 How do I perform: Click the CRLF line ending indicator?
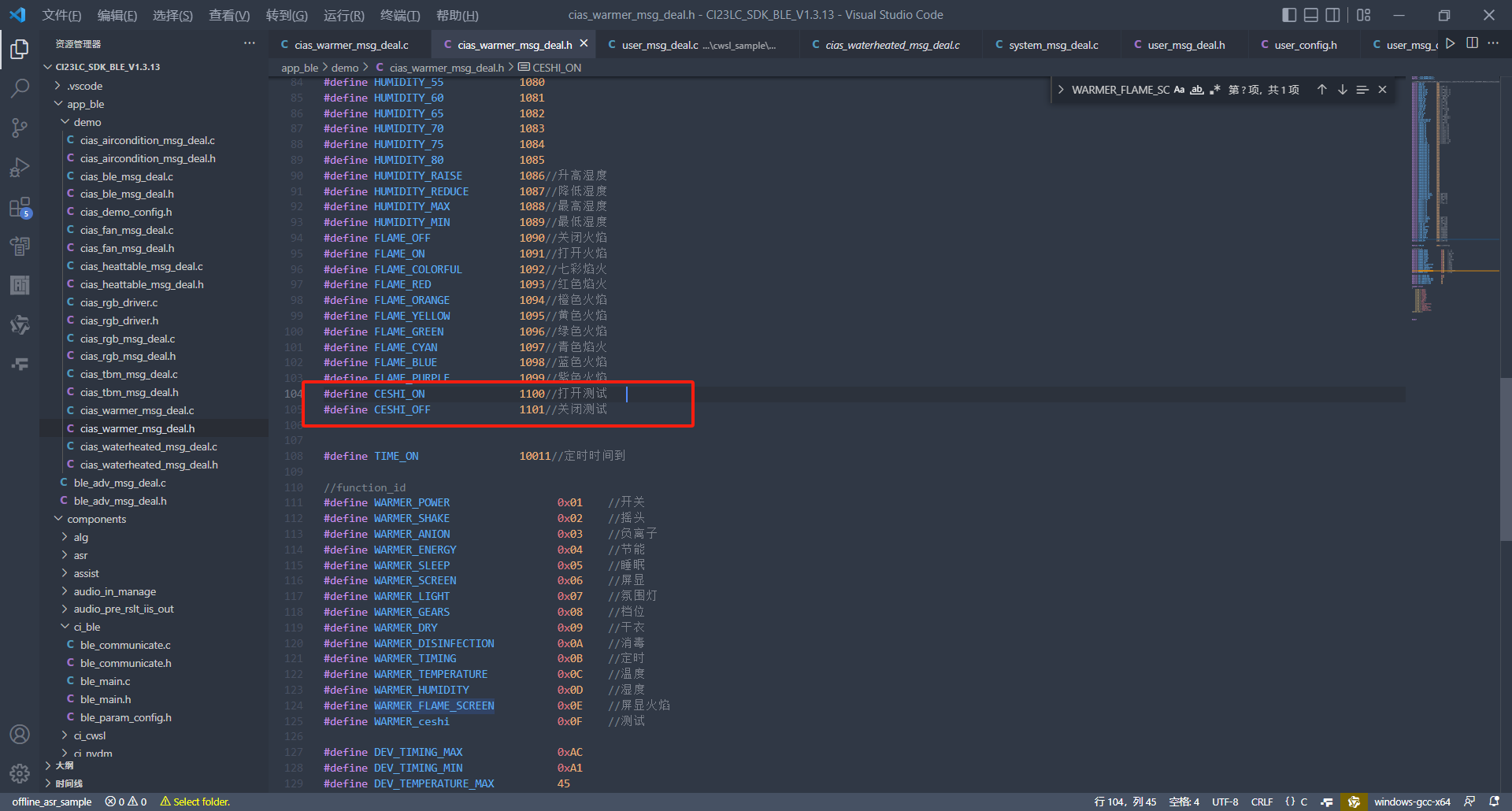(x=1262, y=802)
